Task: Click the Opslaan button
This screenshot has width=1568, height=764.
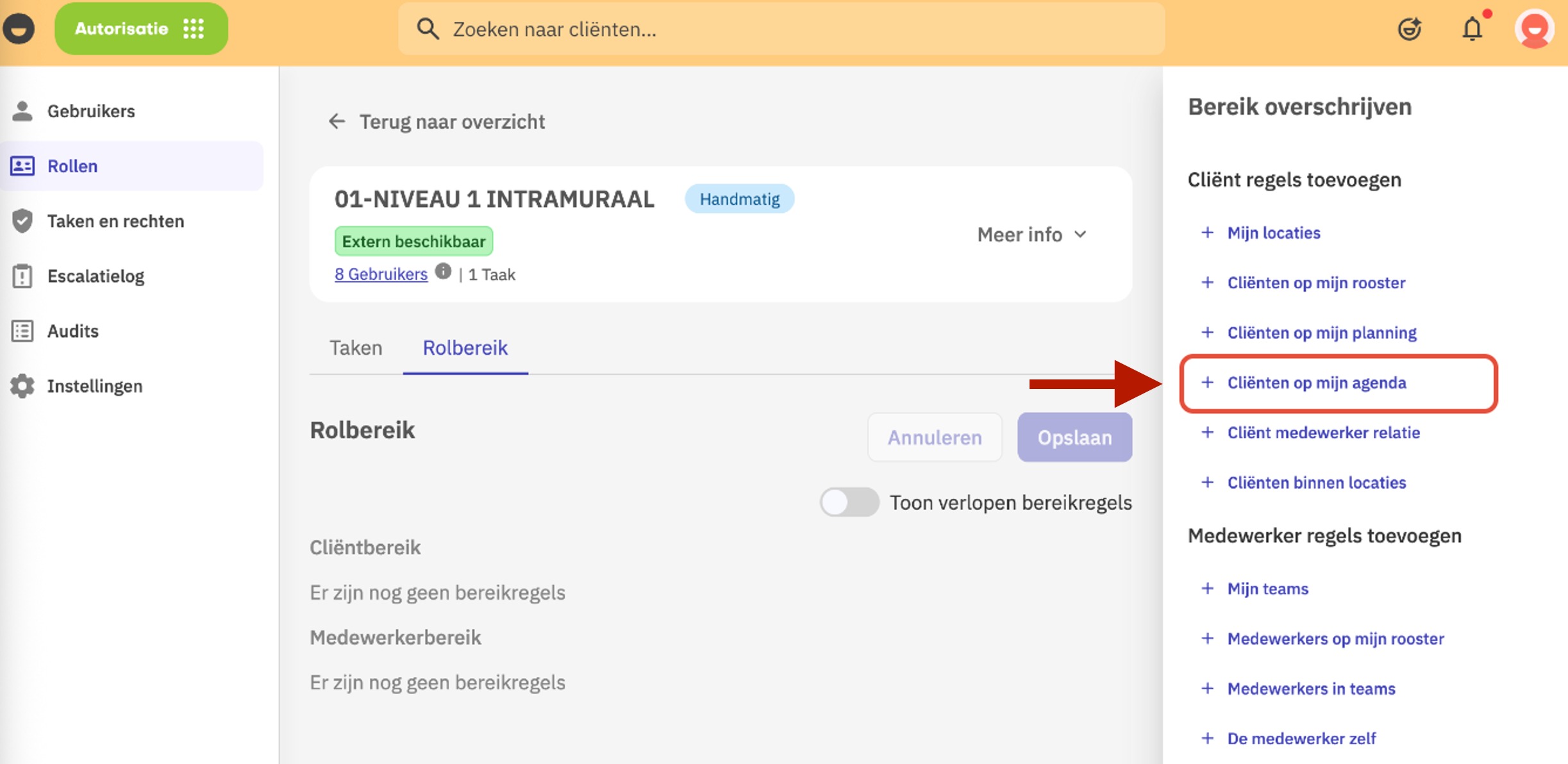Action: click(1074, 437)
